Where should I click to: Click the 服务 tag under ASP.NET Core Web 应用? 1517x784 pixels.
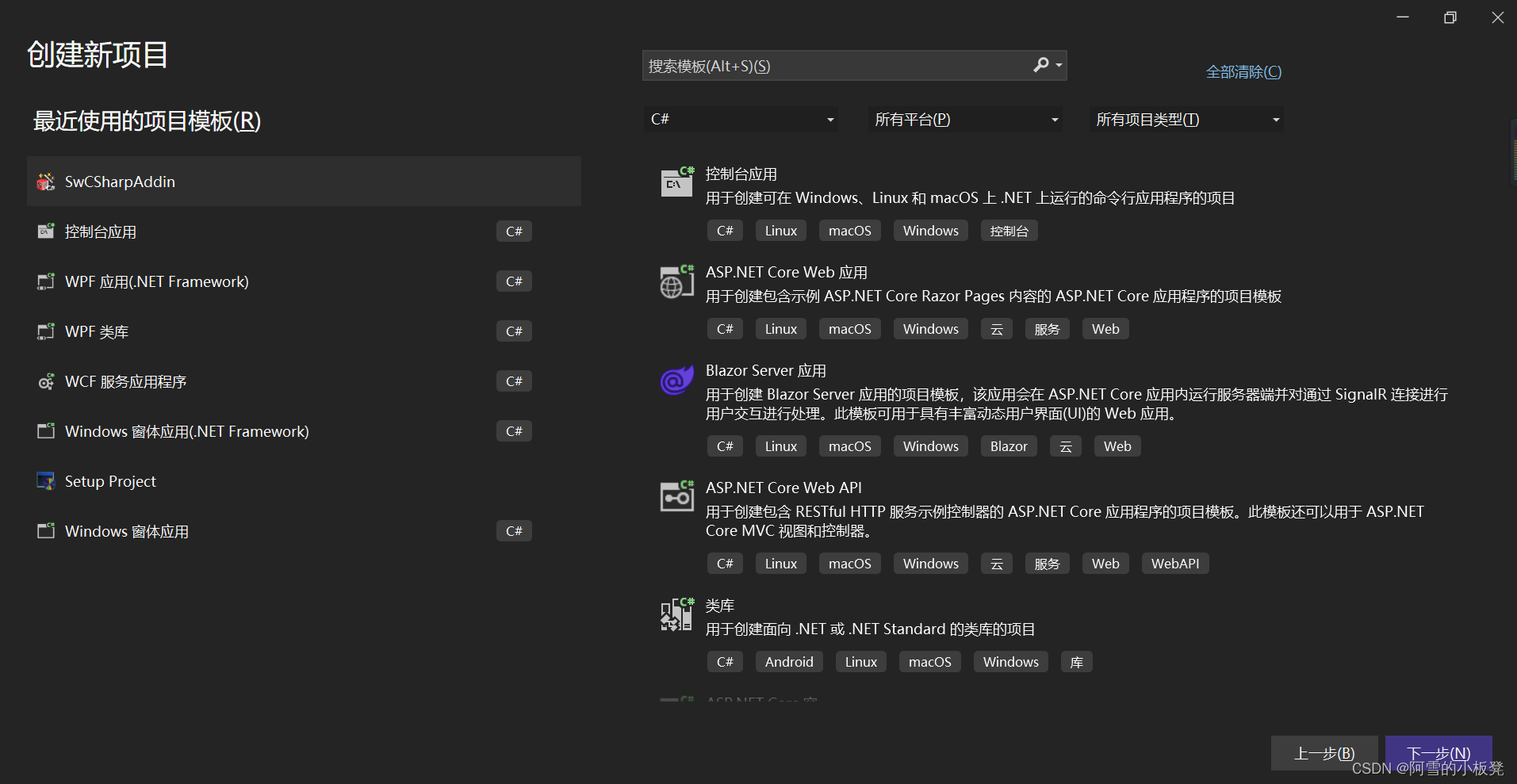coord(1047,329)
